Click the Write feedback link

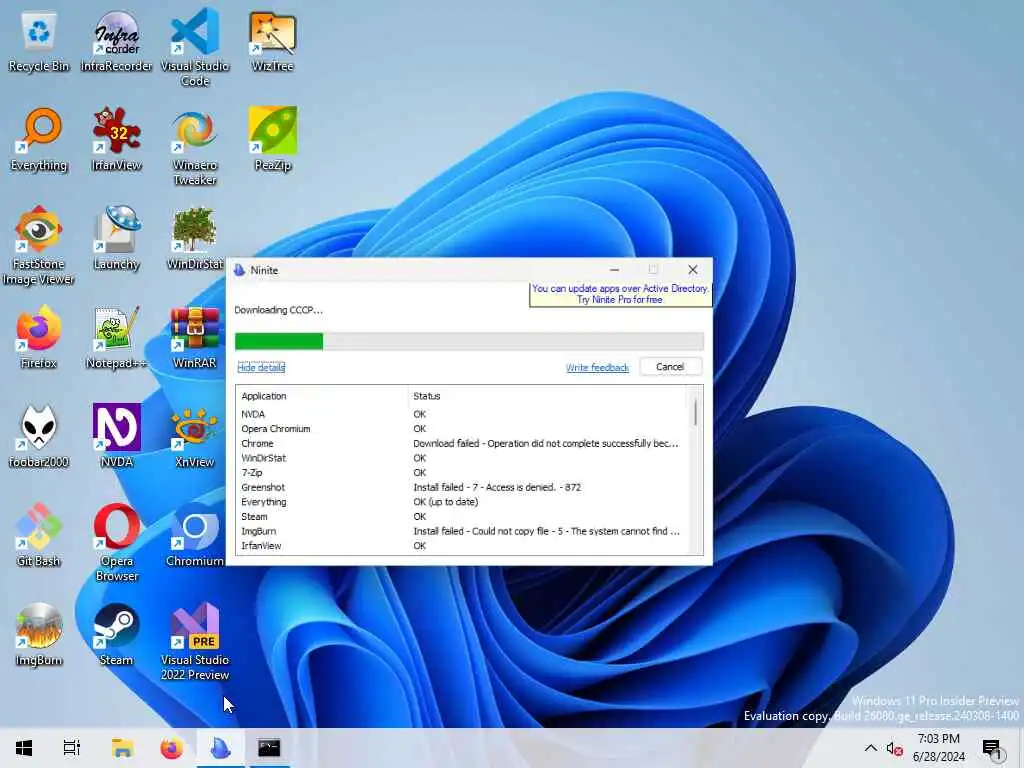coord(598,368)
